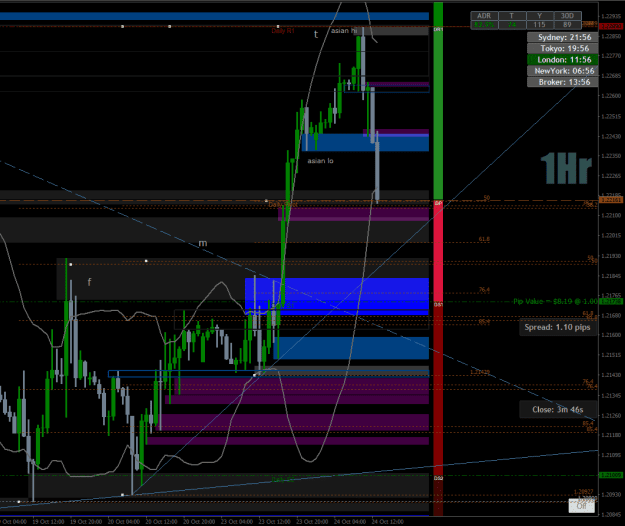Click the 'f' session letter label

(x=89, y=282)
